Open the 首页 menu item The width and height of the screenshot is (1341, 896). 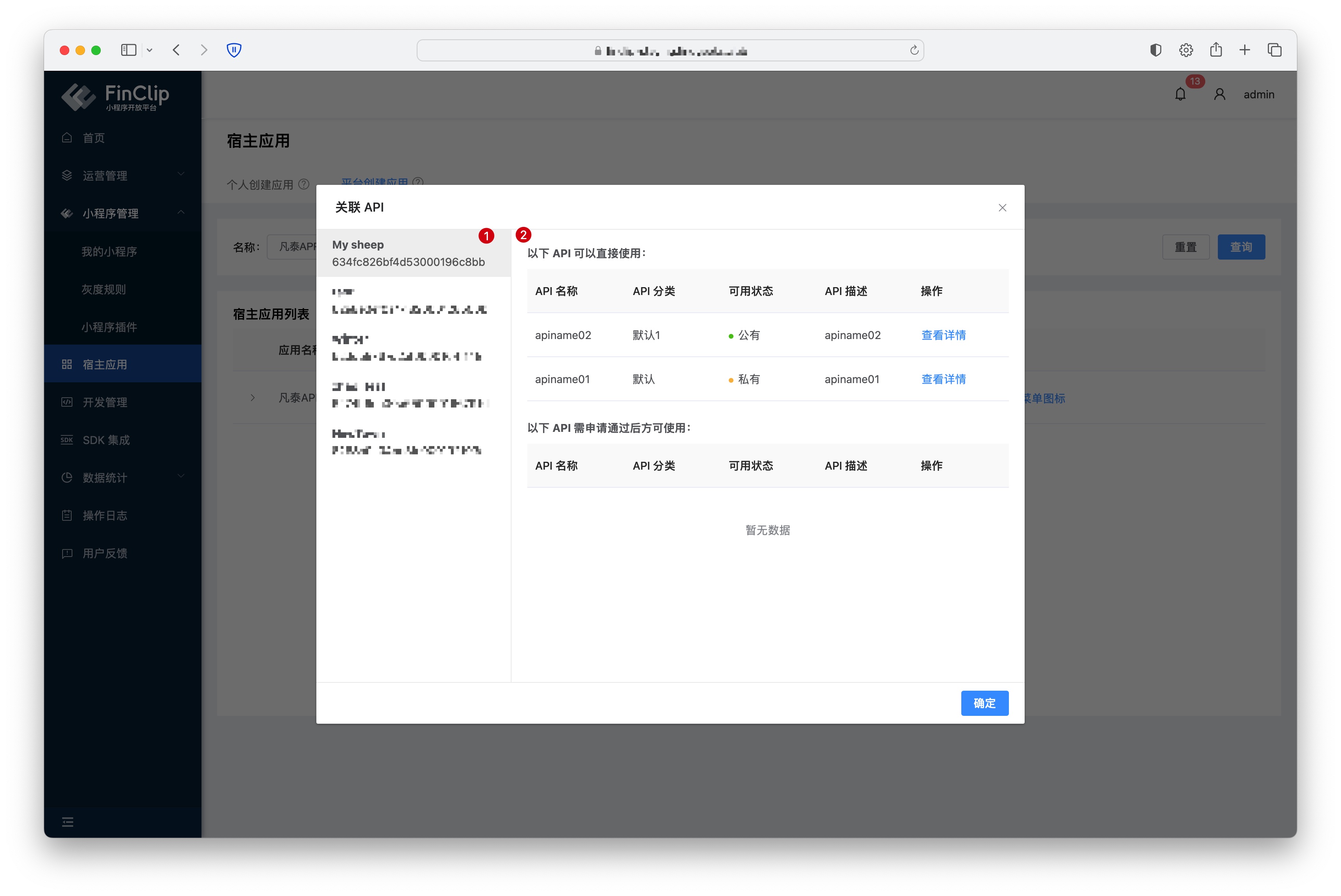pos(94,138)
